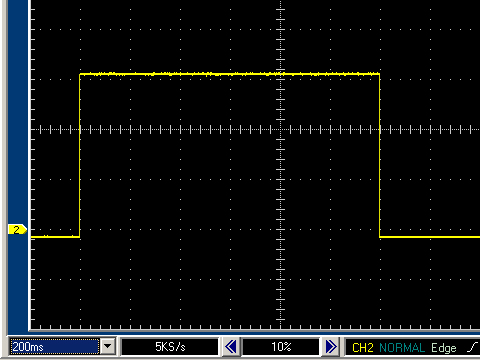The width and height of the screenshot is (480, 360).
Task: Open the 200ms timebase dropdown arrow
Action: pos(108,347)
